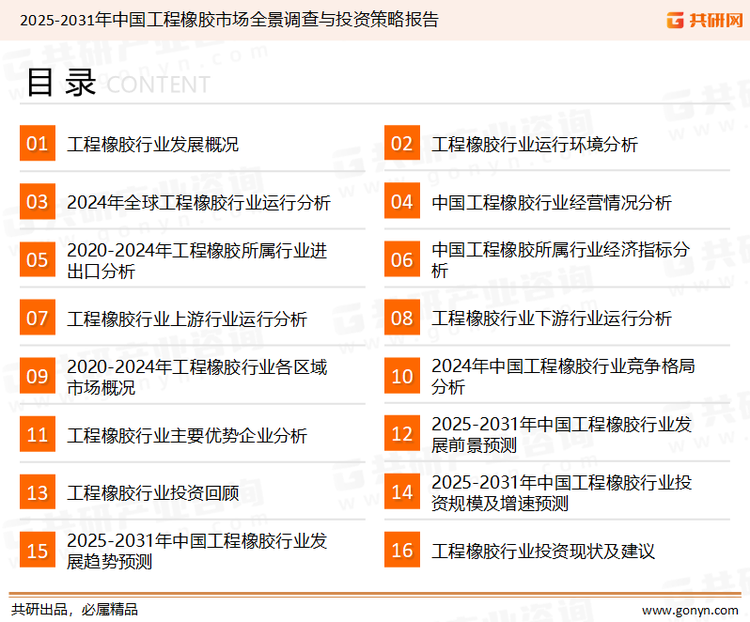This screenshot has height=622, width=750.
Task: Open chapter 2020-2024年工程橡胶所属行业进出口分析
Action: coord(197,261)
